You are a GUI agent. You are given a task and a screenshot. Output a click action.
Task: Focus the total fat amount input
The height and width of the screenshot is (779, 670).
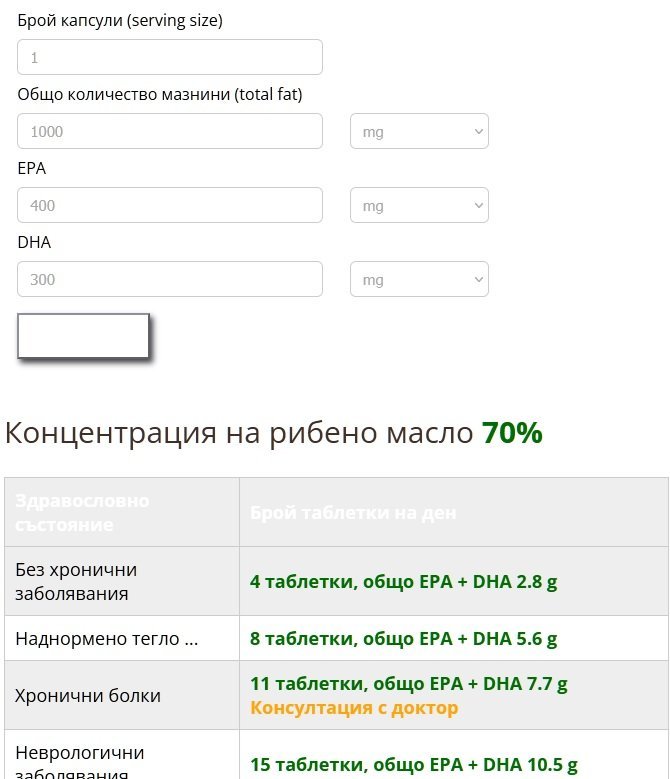[170, 131]
